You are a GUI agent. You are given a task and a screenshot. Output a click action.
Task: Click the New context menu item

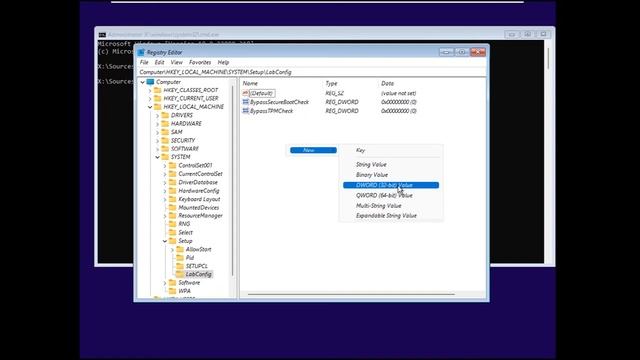click(313, 150)
